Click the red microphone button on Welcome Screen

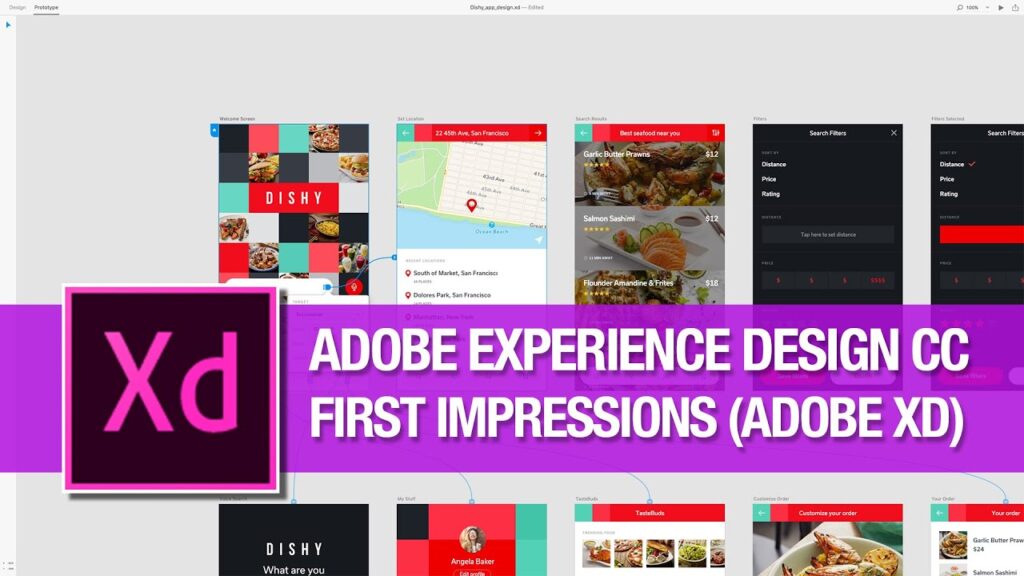[x=353, y=287]
